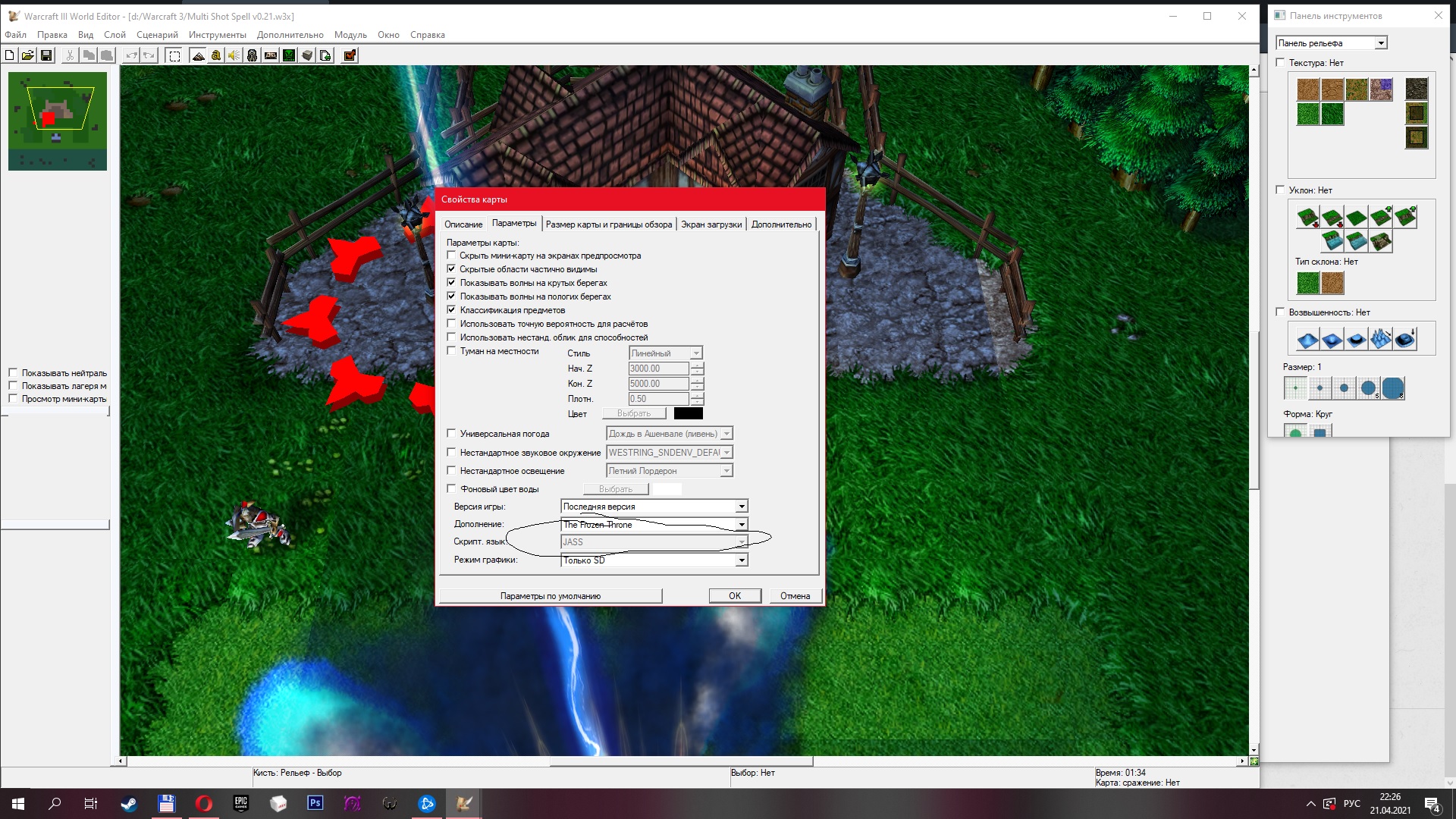Open the Sound Editor speaker icon
Screen dimensions: 1456x819
[x=234, y=55]
